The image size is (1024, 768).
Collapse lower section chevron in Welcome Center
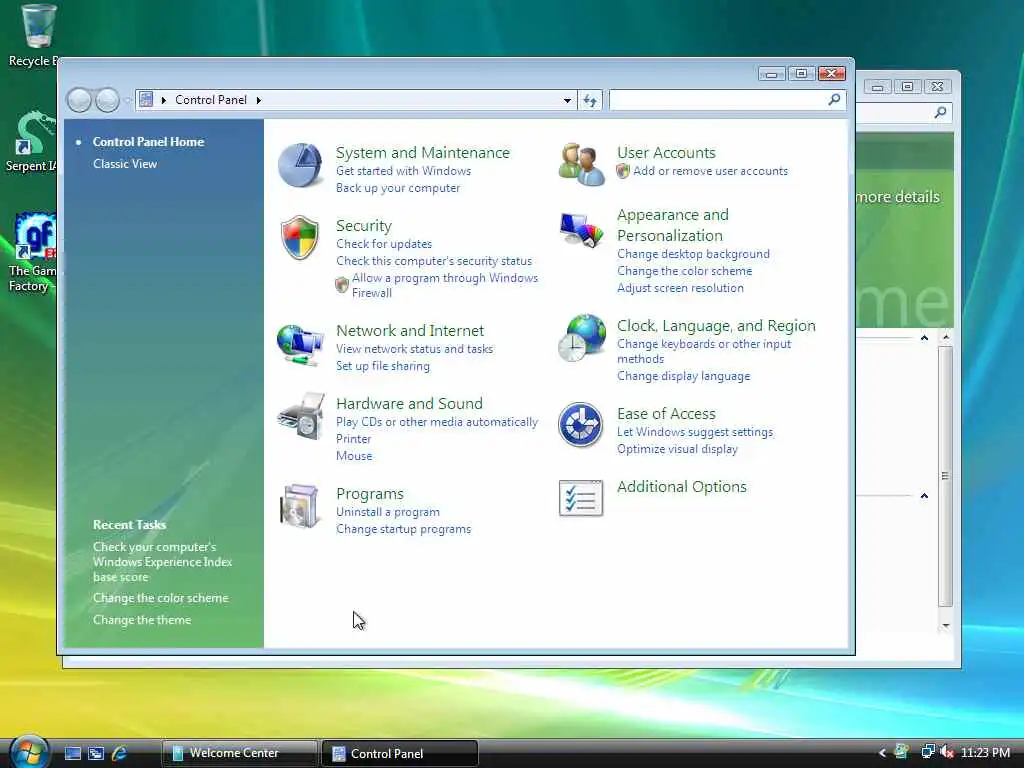pyautogui.click(x=924, y=496)
